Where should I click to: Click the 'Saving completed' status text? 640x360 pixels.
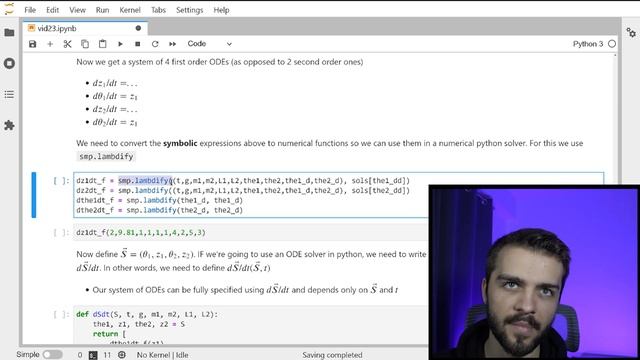coord(332,355)
